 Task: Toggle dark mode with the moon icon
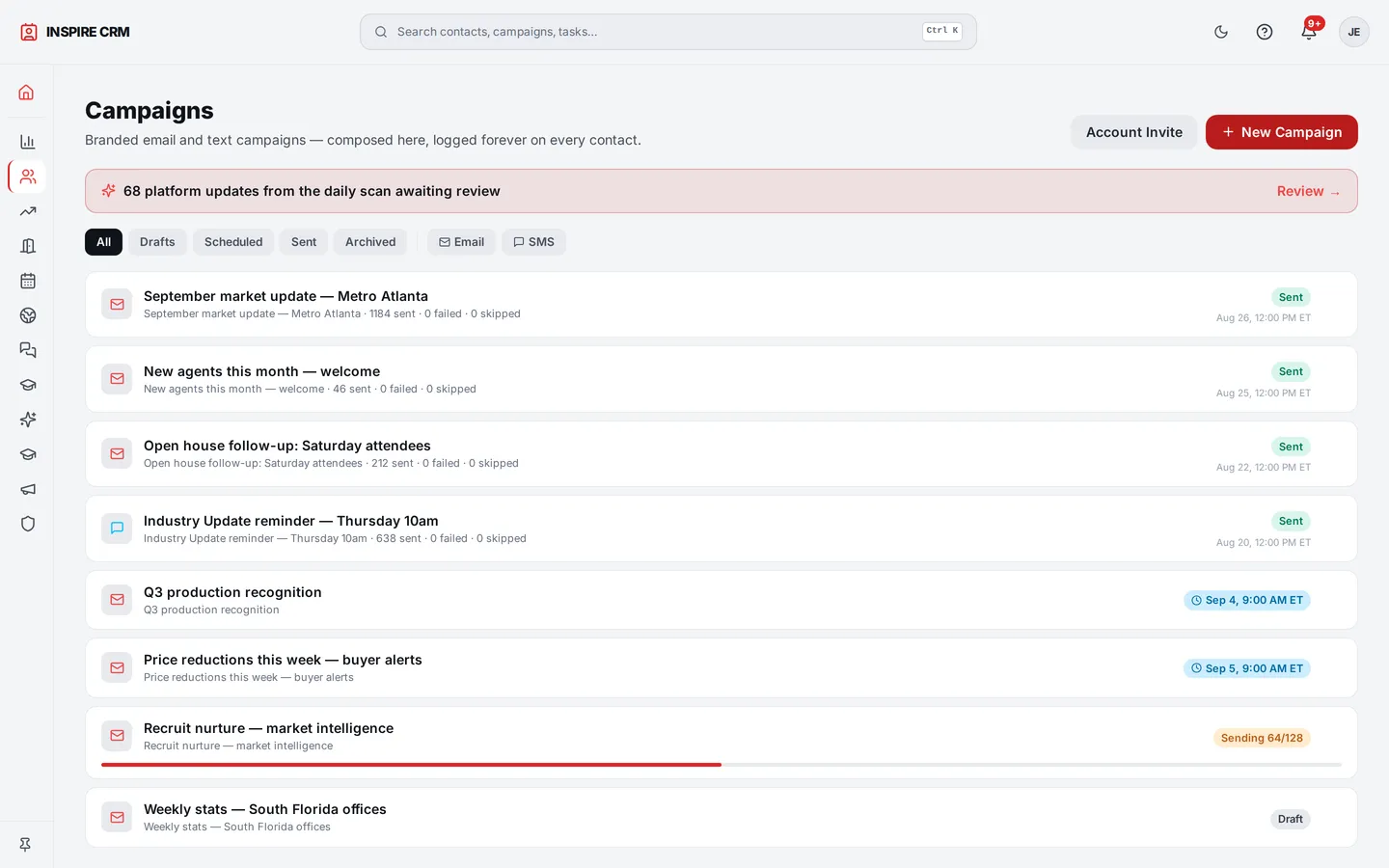coord(1221,32)
